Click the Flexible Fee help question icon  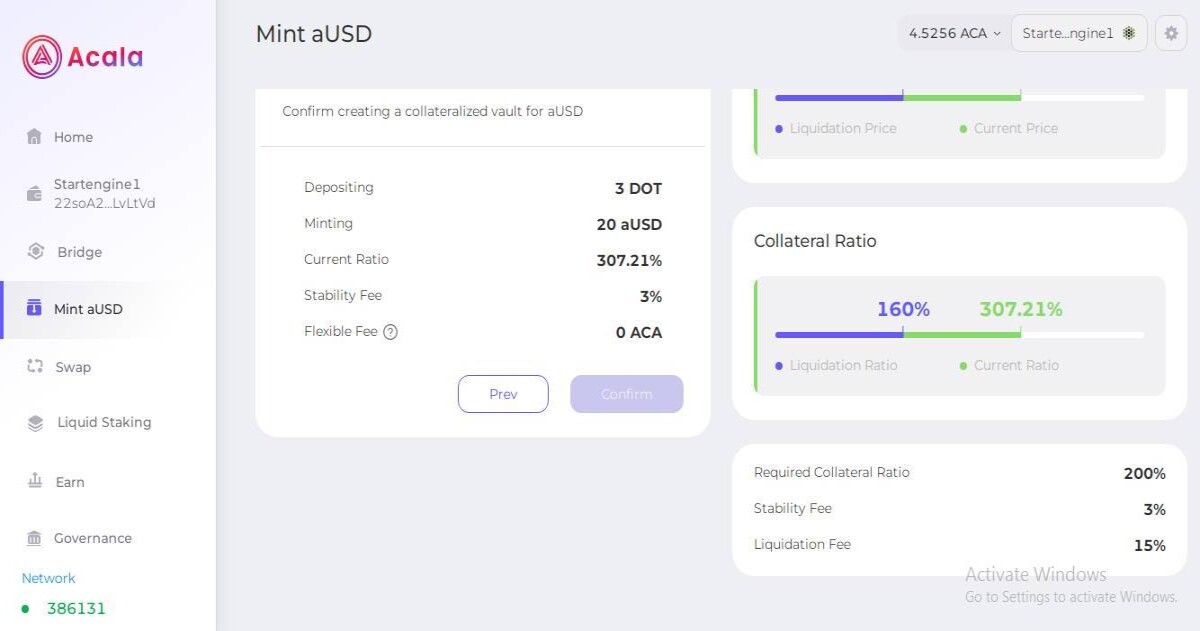click(x=390, y=332)
